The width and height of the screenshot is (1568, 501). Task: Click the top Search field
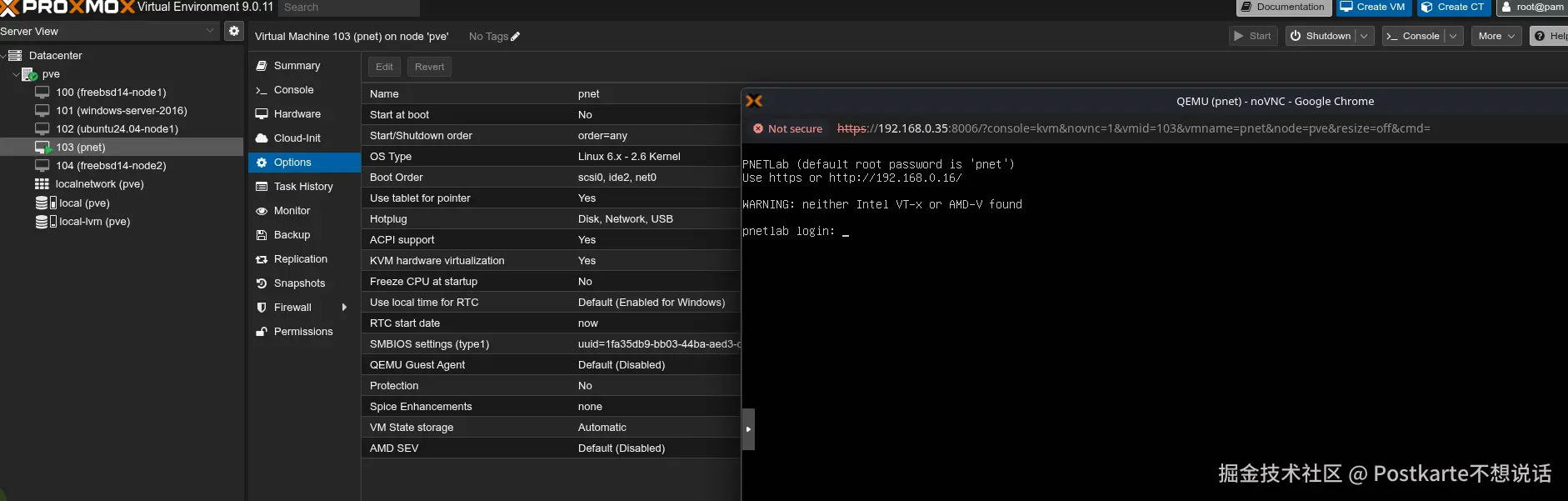coord(348,8)
